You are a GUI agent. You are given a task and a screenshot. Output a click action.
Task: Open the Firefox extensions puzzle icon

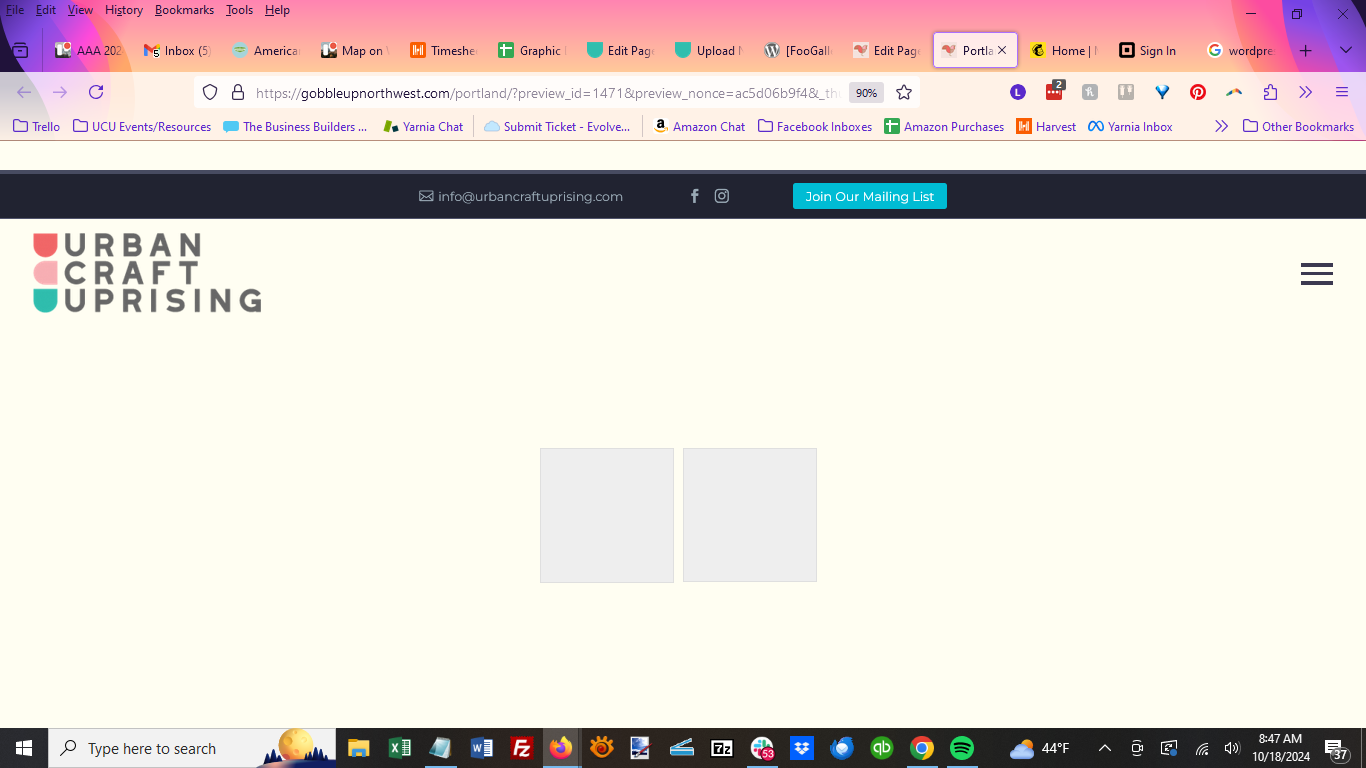(x=1270, y=93)
